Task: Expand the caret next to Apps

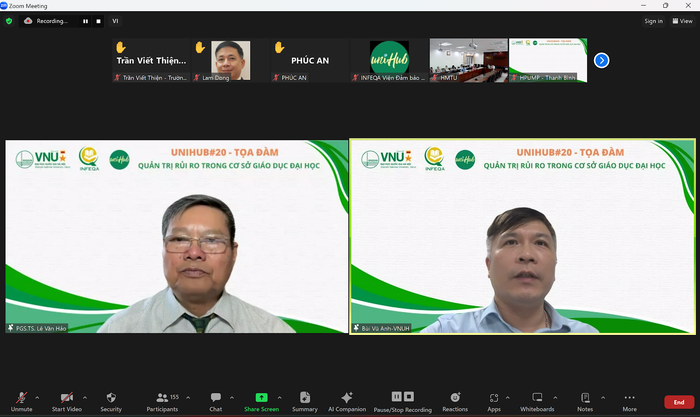Action: click(508, 397)
